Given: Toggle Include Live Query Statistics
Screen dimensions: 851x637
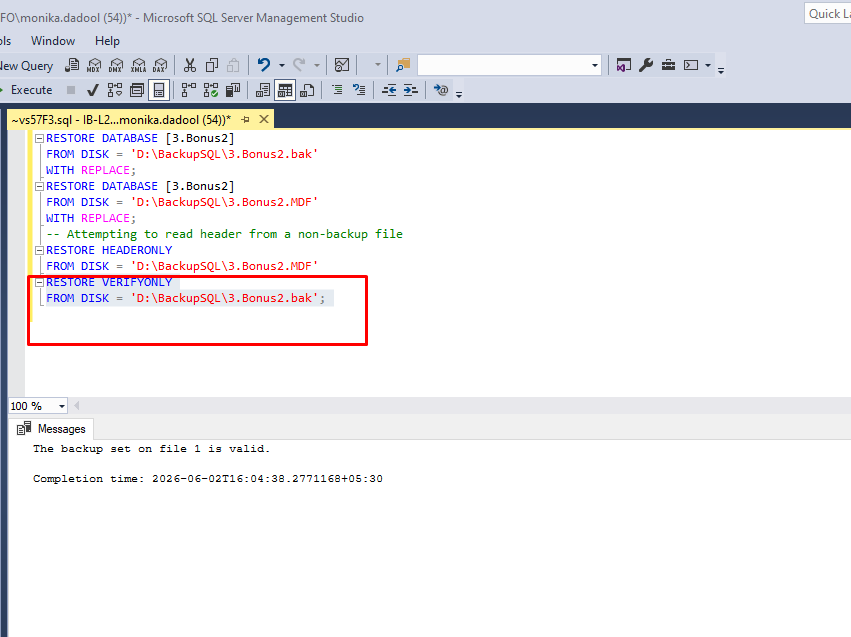Looking at the screenshot, I should (x=211, y=90).
